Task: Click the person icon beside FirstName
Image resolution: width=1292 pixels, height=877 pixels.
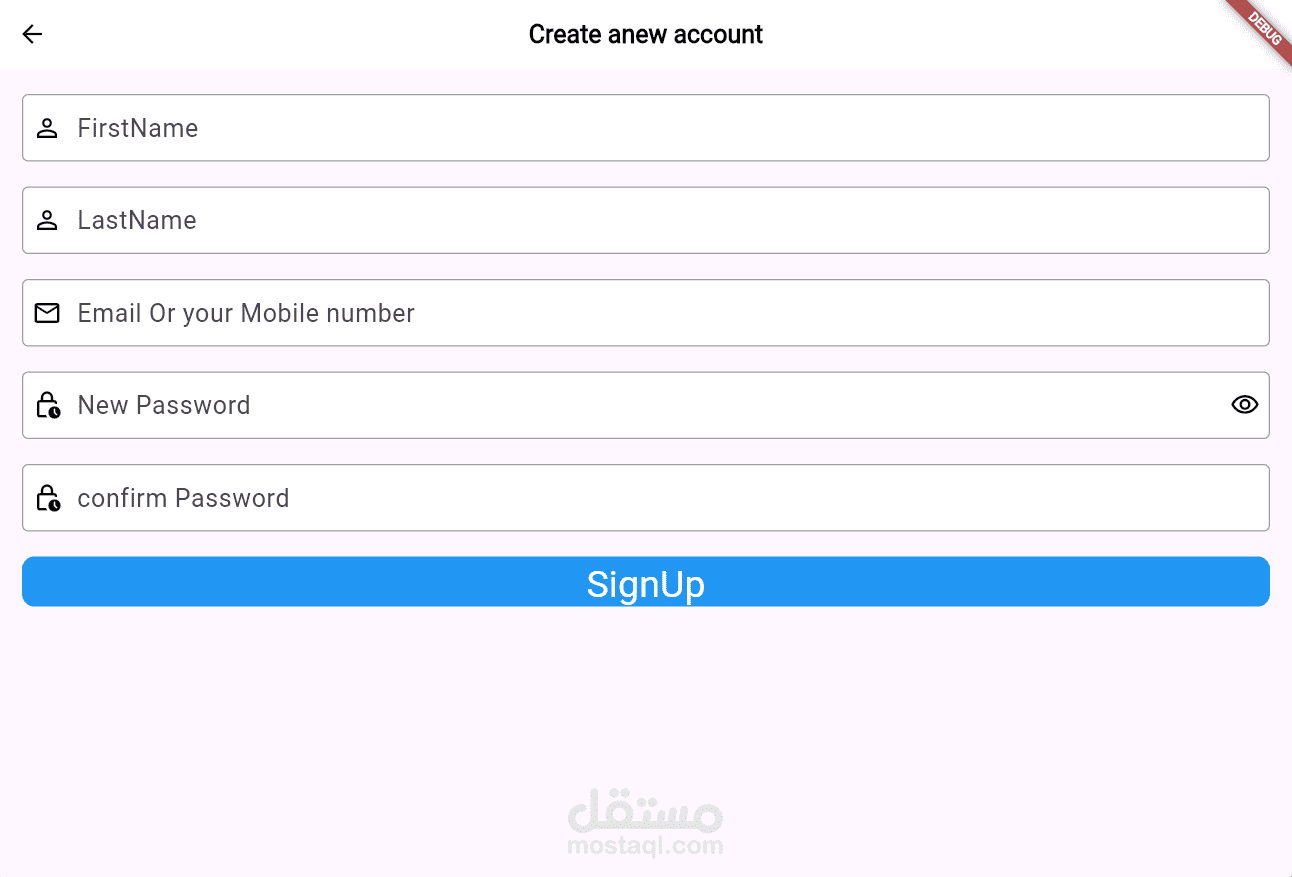Action: tap(47, 127)
